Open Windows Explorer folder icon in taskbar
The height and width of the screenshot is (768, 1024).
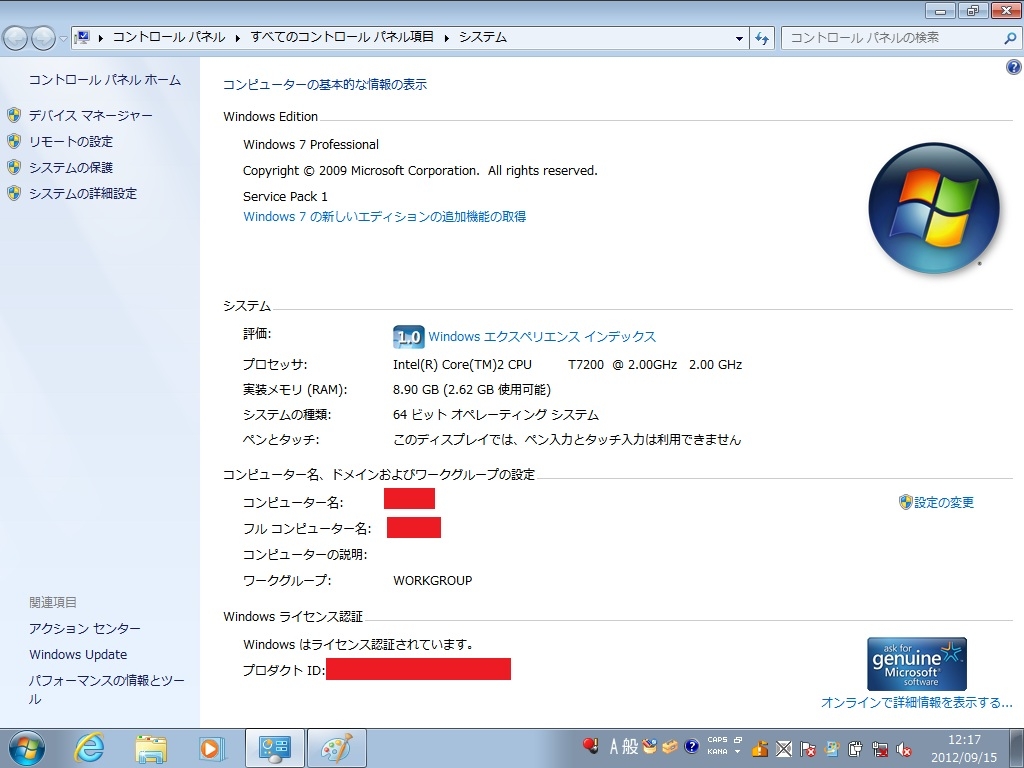pyautogui.click(x=151, y=747)
